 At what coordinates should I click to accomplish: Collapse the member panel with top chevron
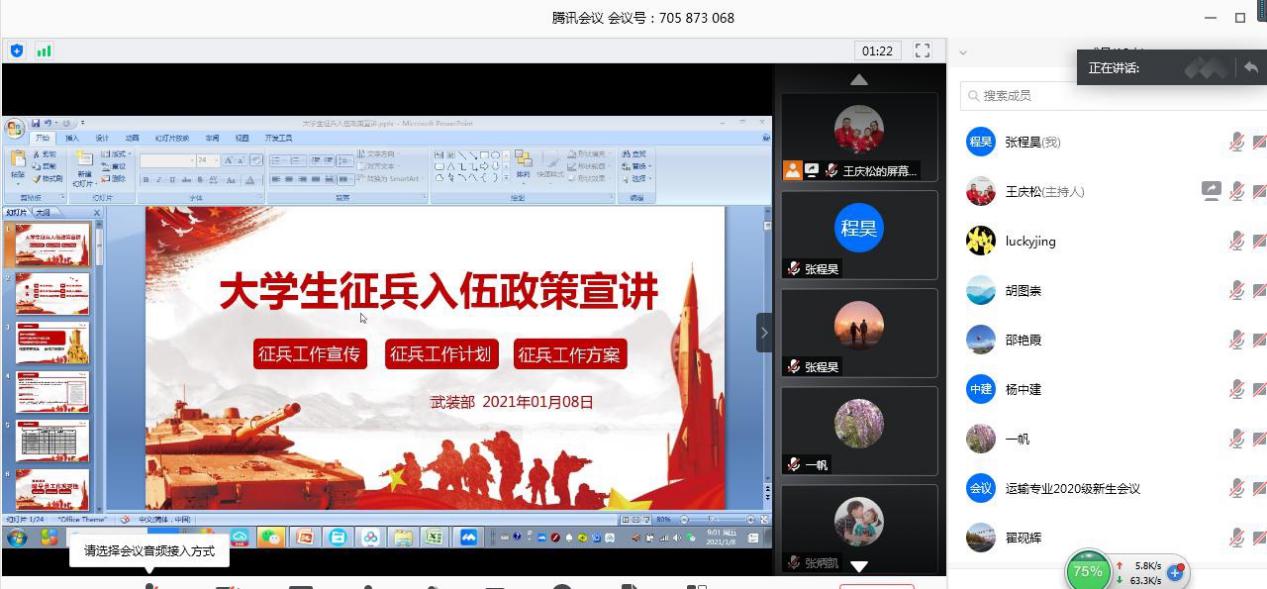pos(963,51)
